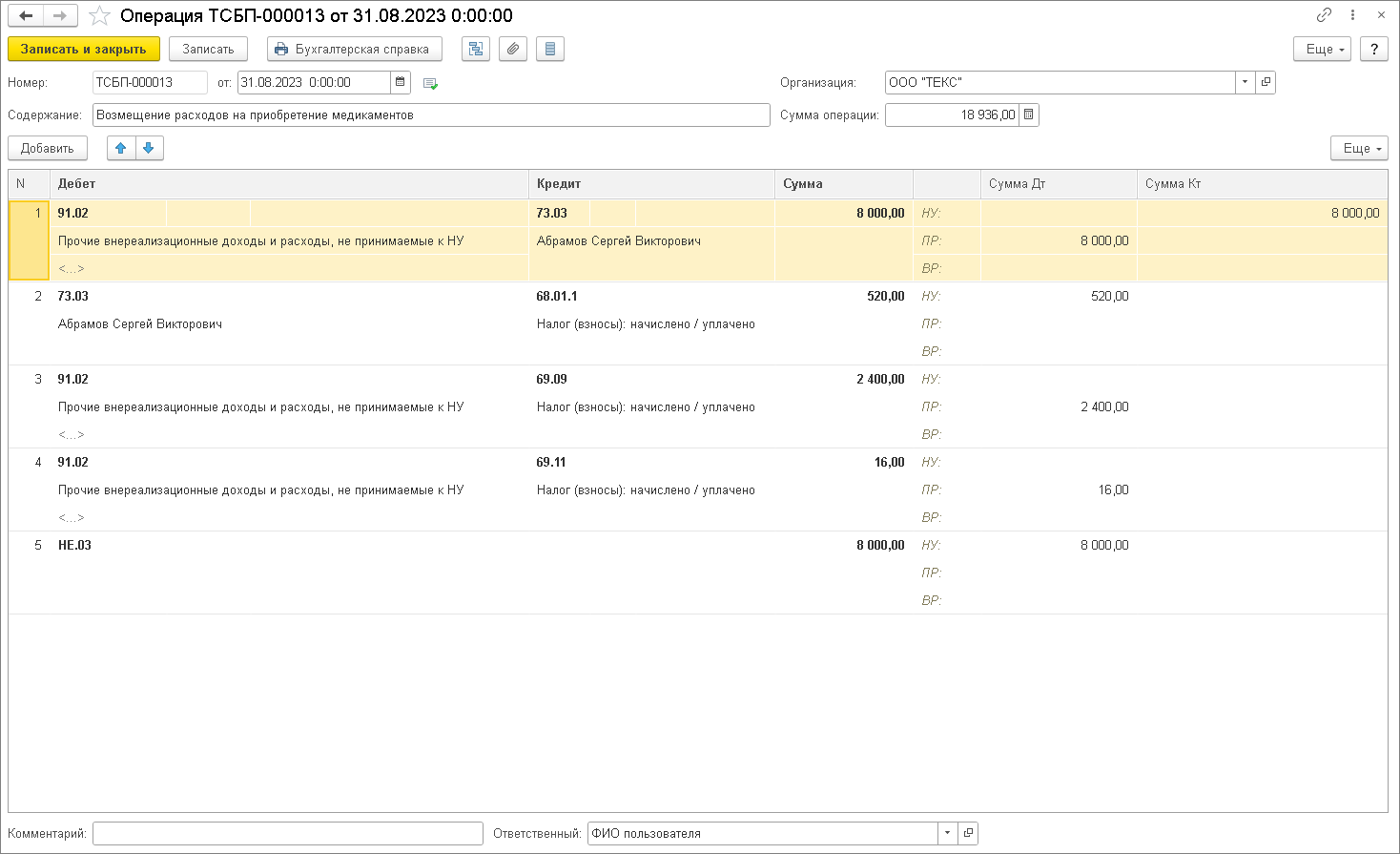Click the Записать button
The width and height of the screenshot is (1400, 854).
coord(208,49)
